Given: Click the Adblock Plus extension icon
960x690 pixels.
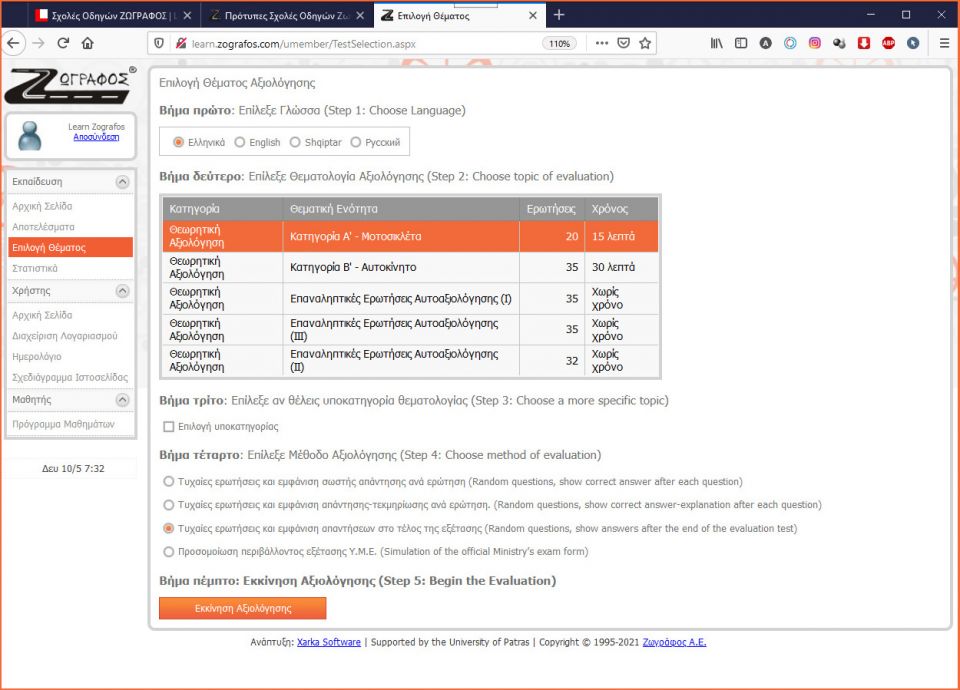Looking at the screenshot, I should point(888,43).
